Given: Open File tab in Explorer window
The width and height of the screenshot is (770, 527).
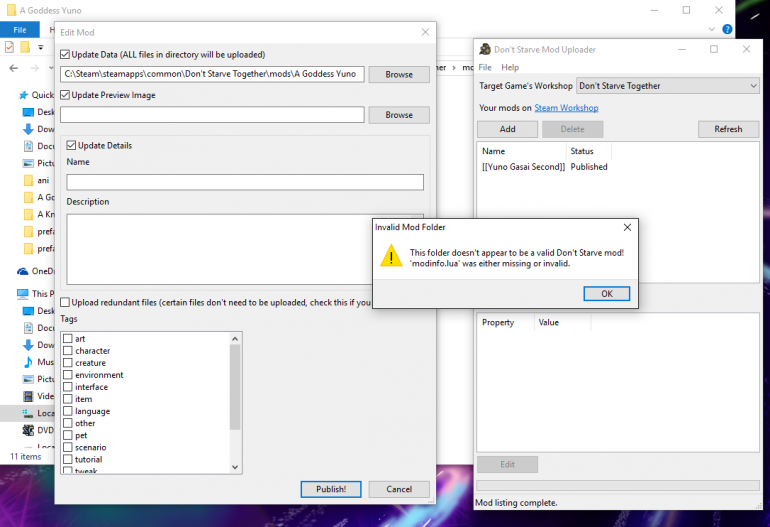Looking at the screenshot, I should [x=20, y=30].
